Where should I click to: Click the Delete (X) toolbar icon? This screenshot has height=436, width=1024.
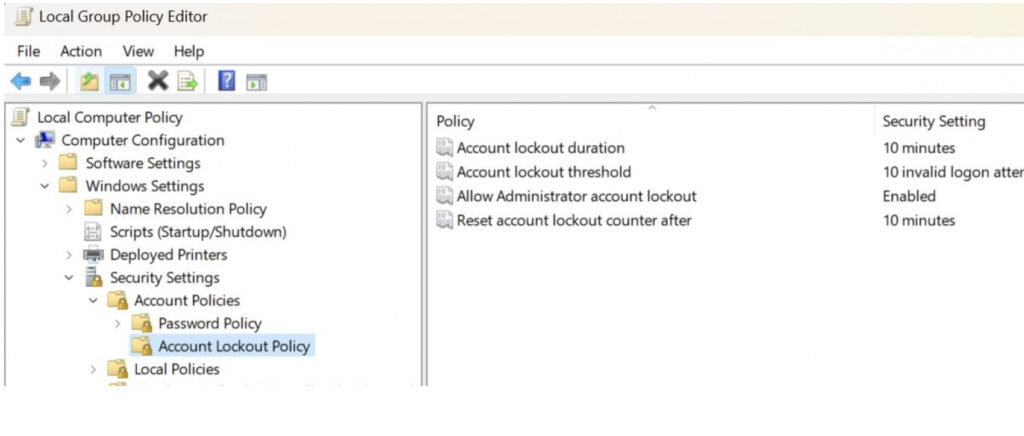coord(158,81)
